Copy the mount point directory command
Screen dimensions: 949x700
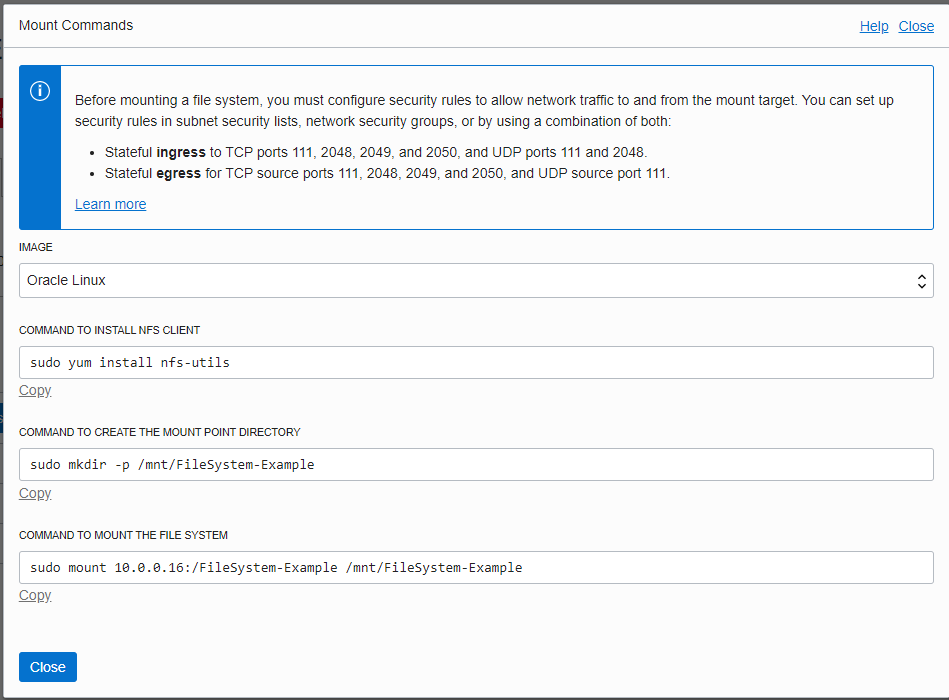point(34,493)
